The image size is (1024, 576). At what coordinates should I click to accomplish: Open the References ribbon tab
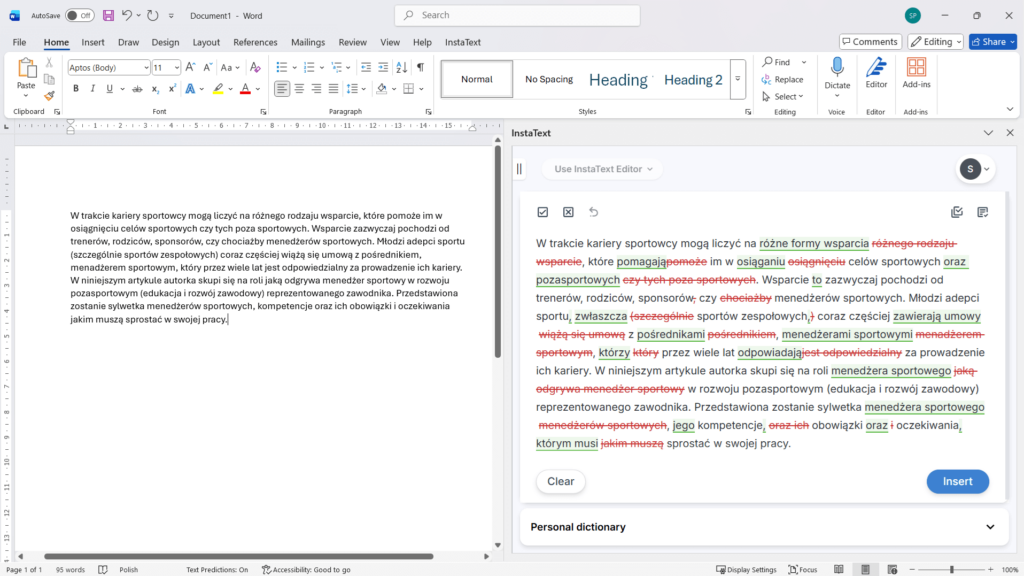[255, 42]
